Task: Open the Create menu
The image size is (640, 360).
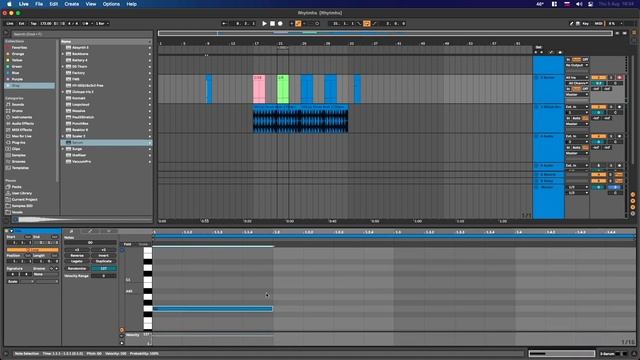Action: tap(71, 4)
